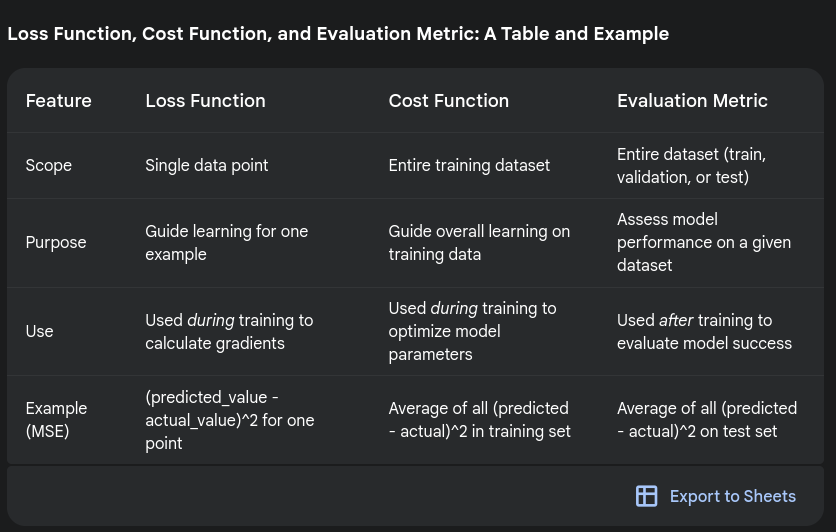This screenshot has height=532, width=836.
Task: Click the Export to Sheets table icon
Action: pyautogui.click(x=647, y=496)
